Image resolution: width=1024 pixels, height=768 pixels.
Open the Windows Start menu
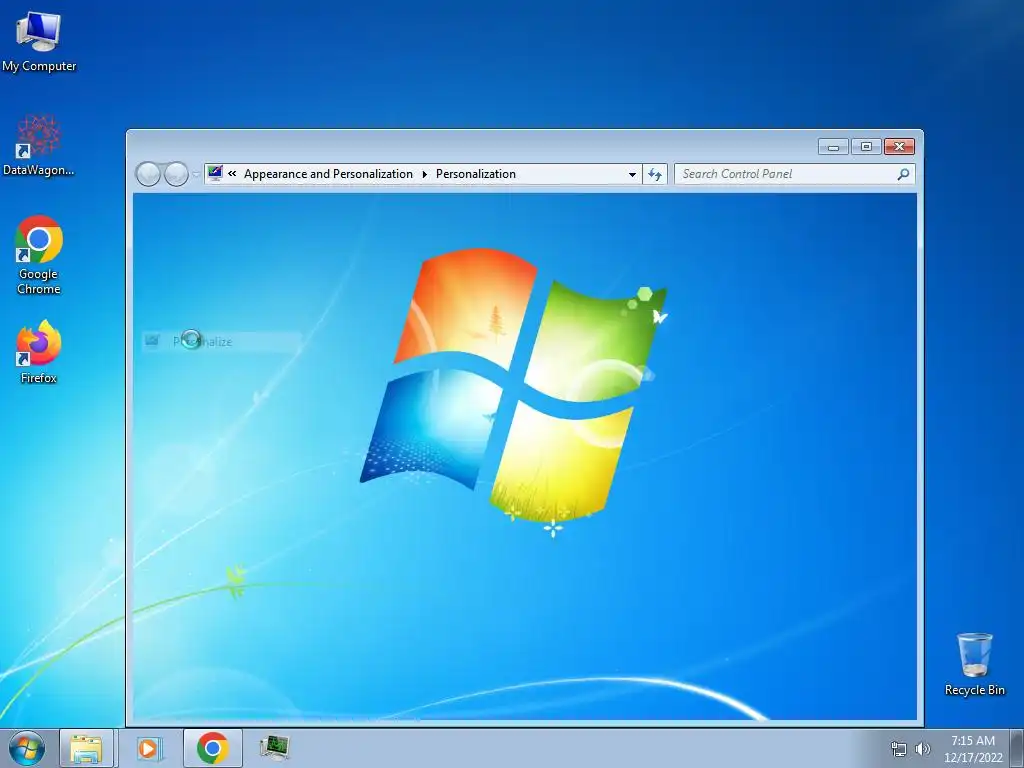(27, 748)
